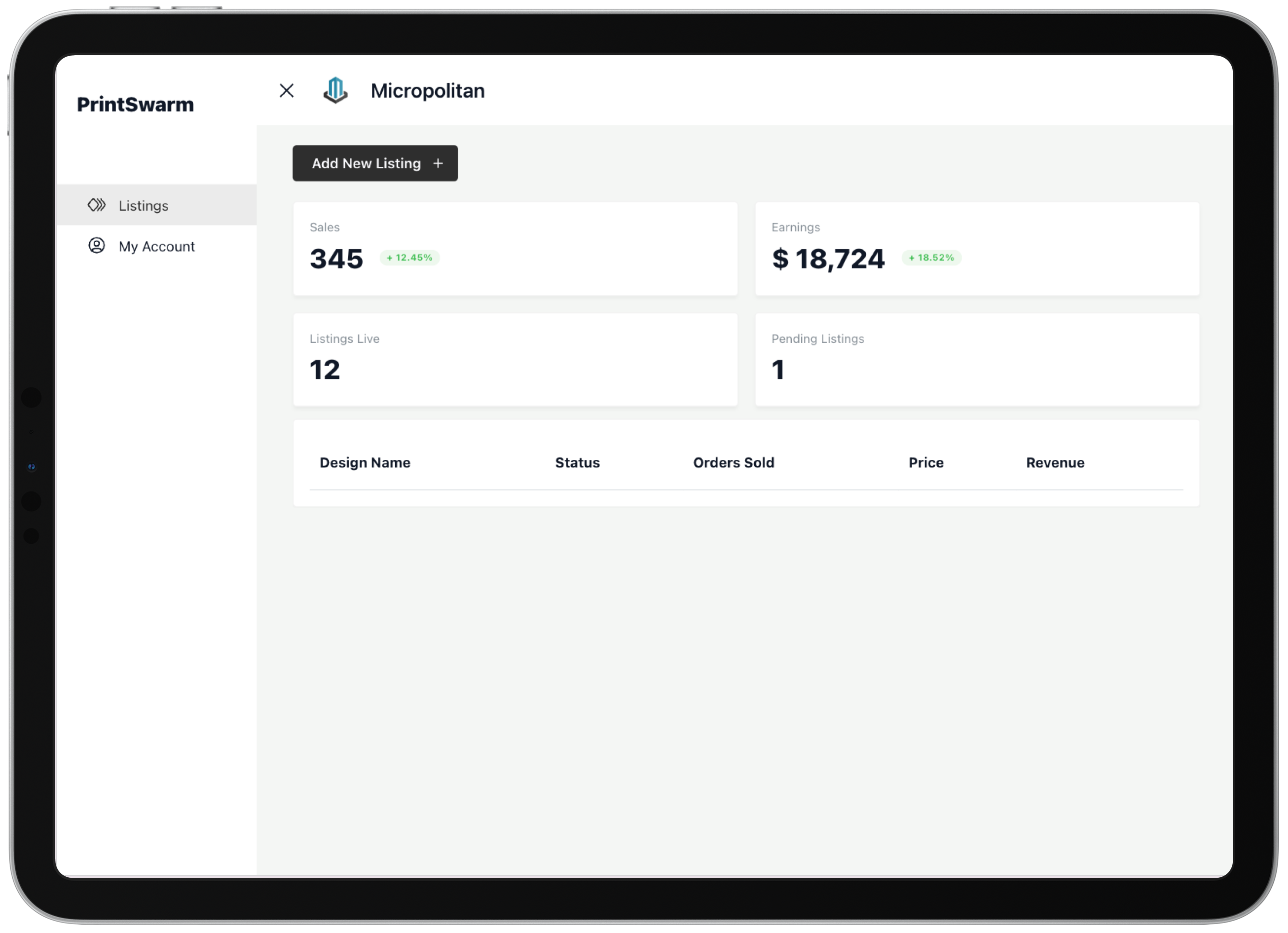Image resolution: width=1288 pixels, height=933 pixels.
Task: Click the +12.45% sales growth badge
Action: pyautogui.click(x=409, y=258)
